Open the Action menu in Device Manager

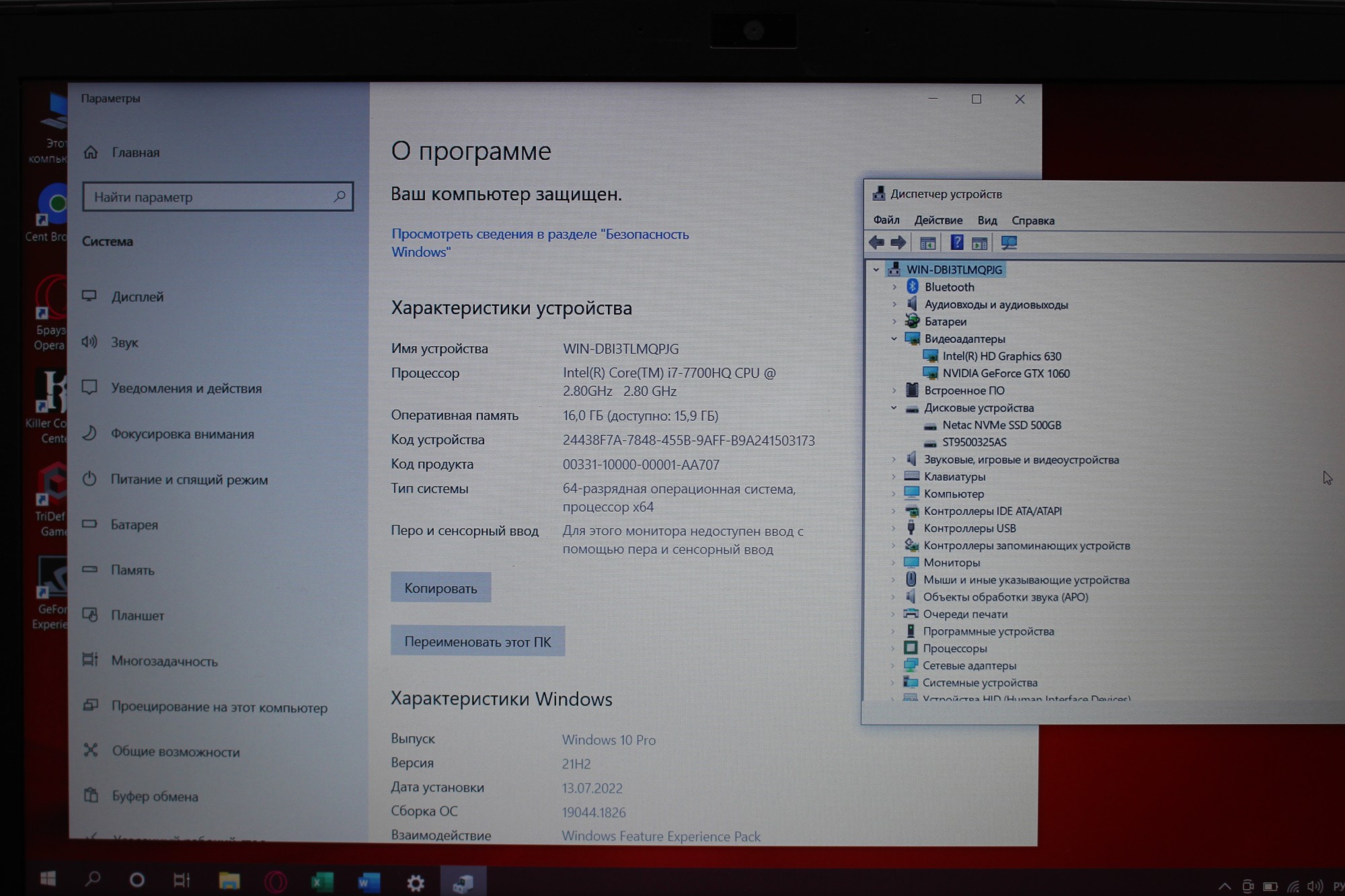click(938, 220)
